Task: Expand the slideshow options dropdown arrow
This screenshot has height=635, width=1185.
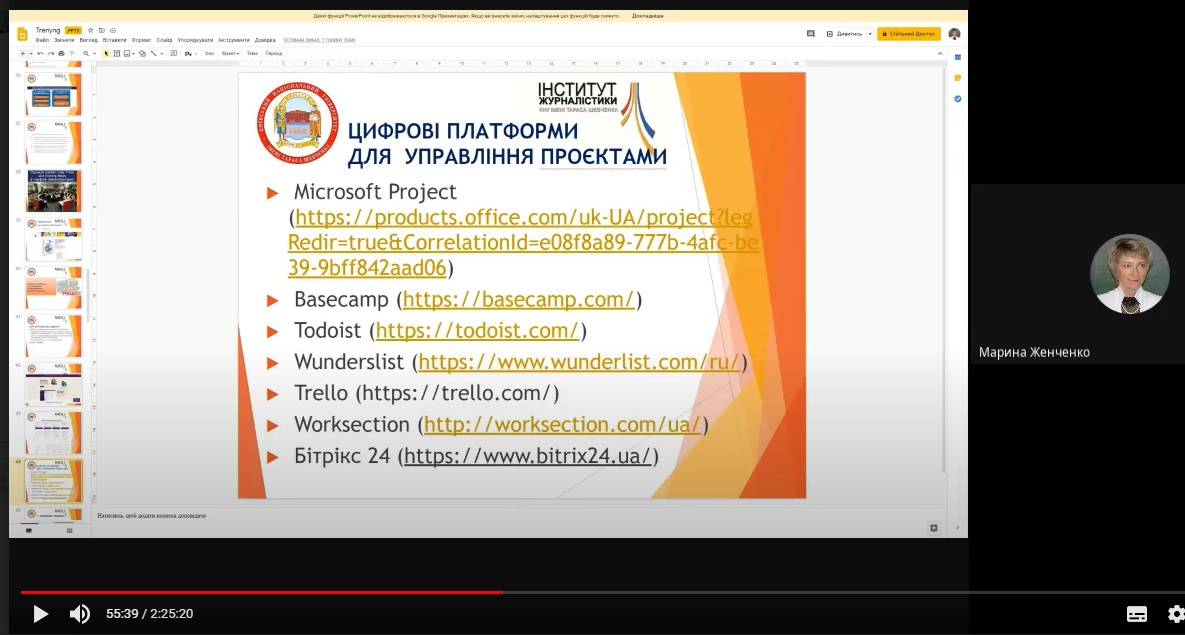Action: click(869, 34)
